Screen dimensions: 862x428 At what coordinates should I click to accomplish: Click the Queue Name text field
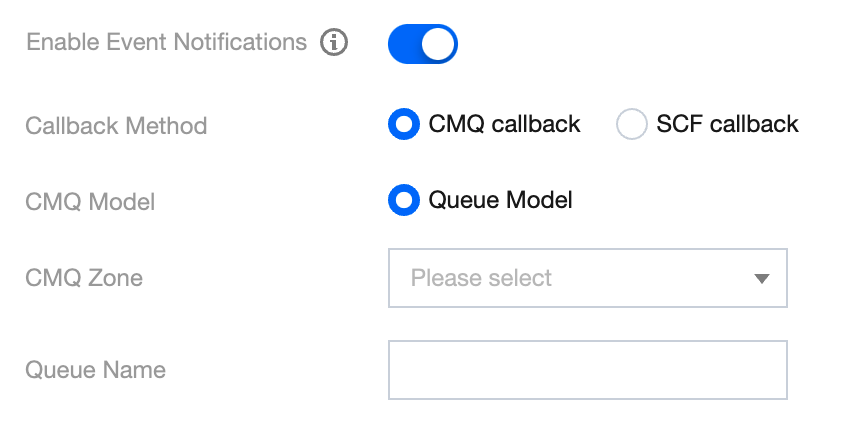[587, 370]
